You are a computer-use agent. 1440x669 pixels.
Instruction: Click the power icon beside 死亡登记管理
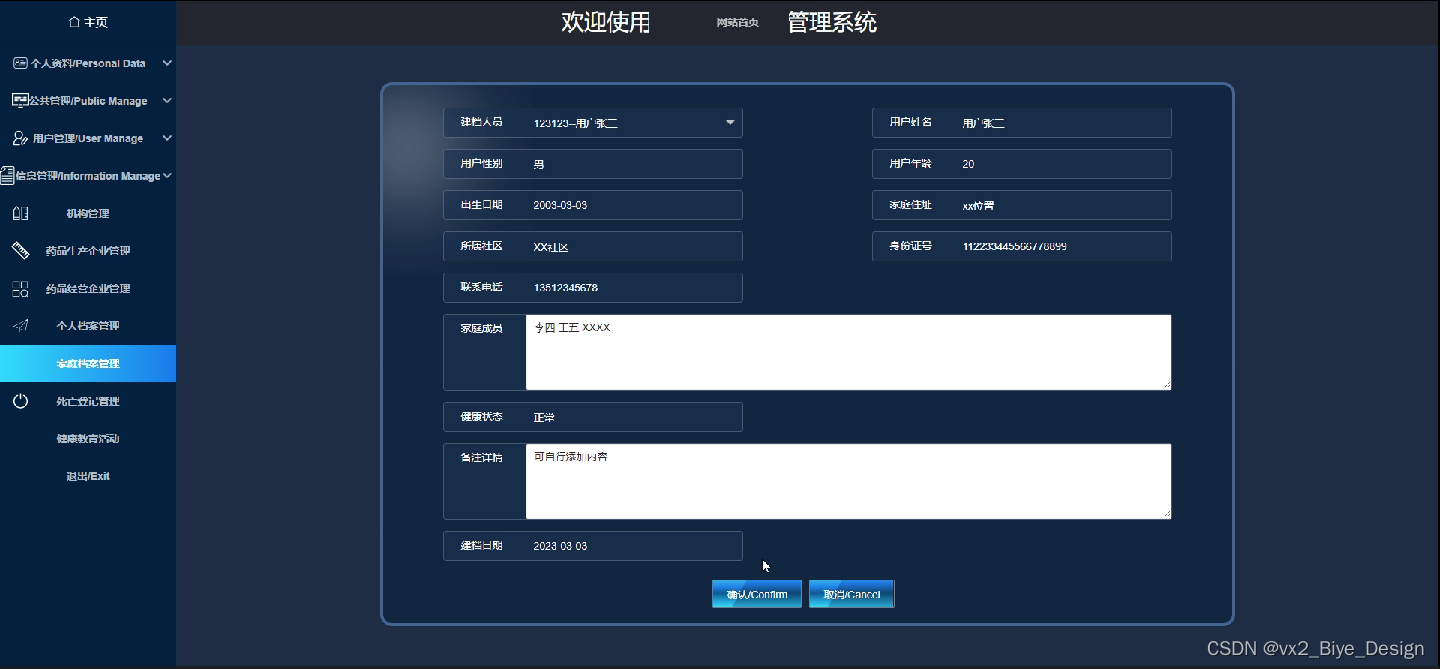tap(20, 401)
